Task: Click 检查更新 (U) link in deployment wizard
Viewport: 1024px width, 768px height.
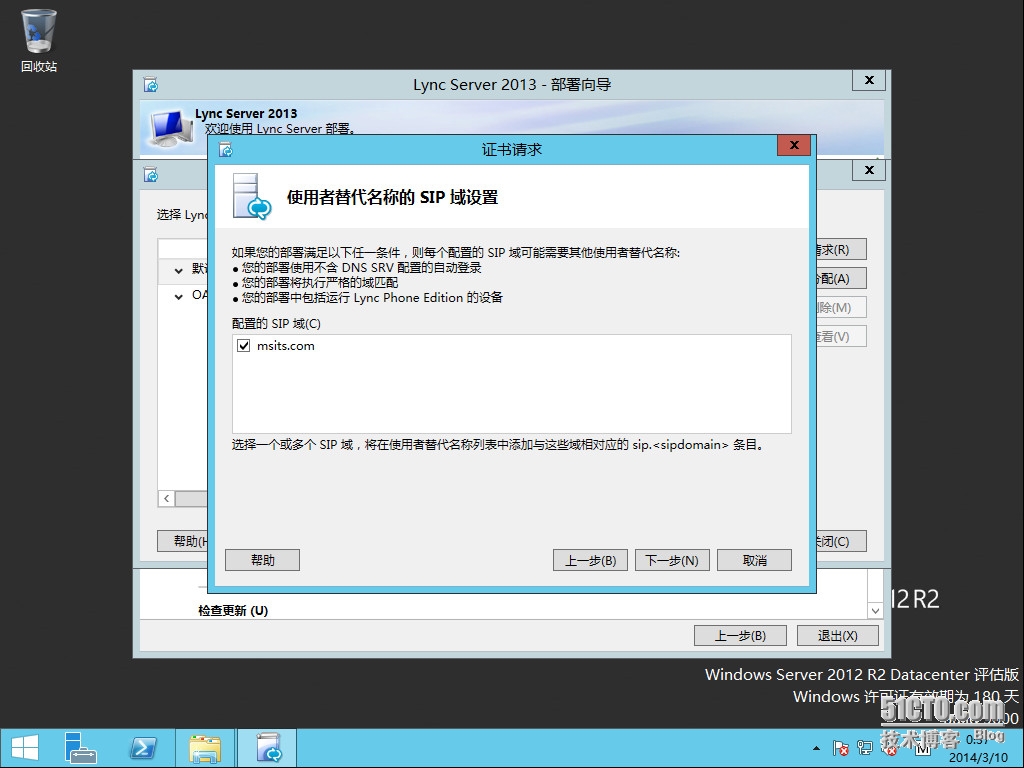Action: click(233, 611)
